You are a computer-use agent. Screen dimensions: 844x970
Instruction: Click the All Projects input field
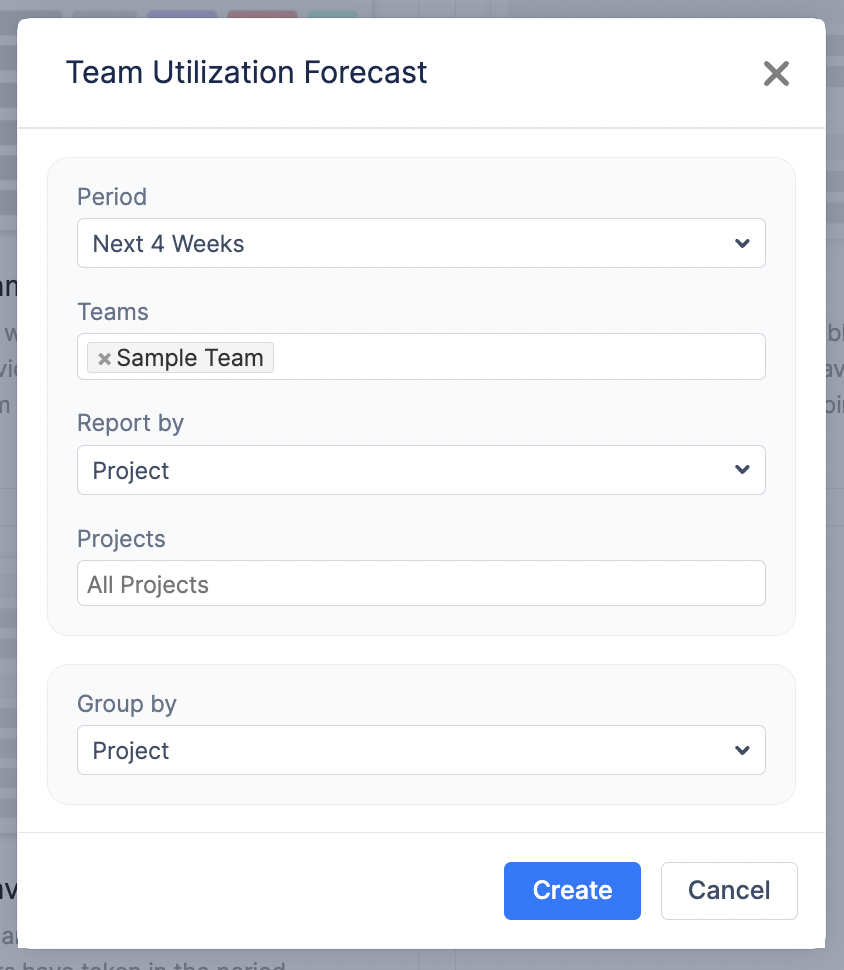420,584
